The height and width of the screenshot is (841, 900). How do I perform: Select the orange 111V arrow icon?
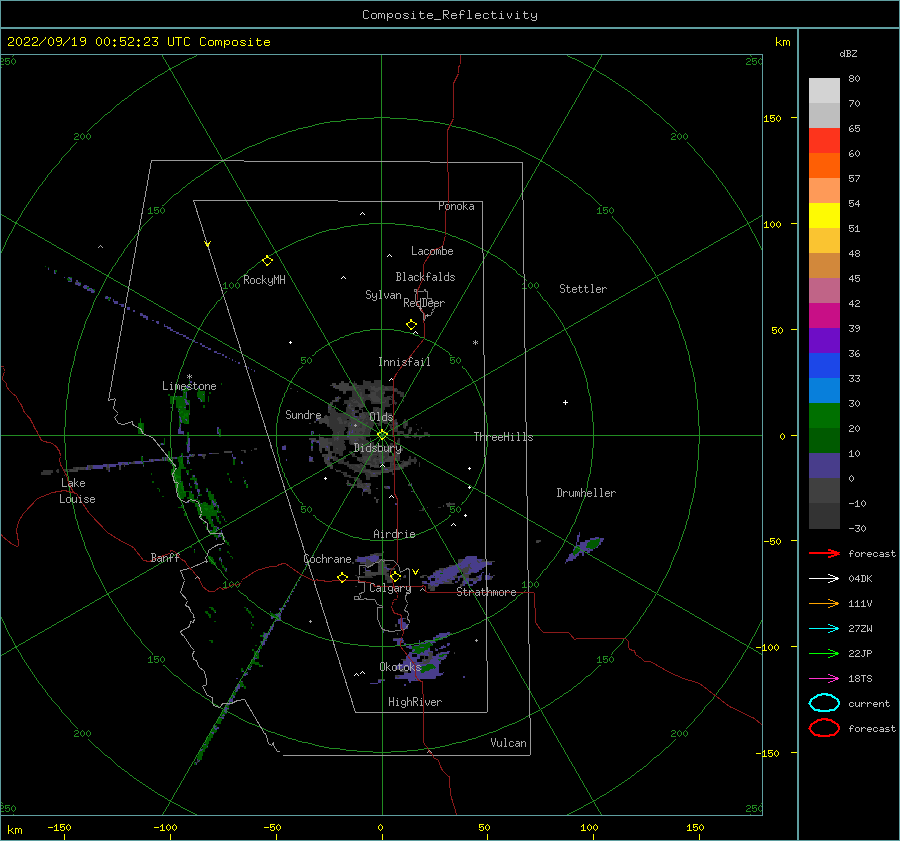[824, 603]
